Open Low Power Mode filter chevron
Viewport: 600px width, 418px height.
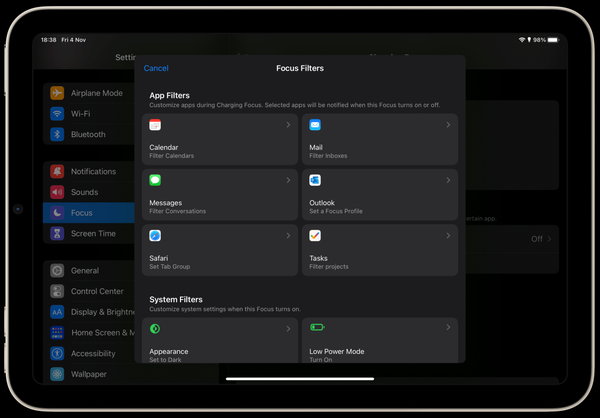[x=448, y=327]
